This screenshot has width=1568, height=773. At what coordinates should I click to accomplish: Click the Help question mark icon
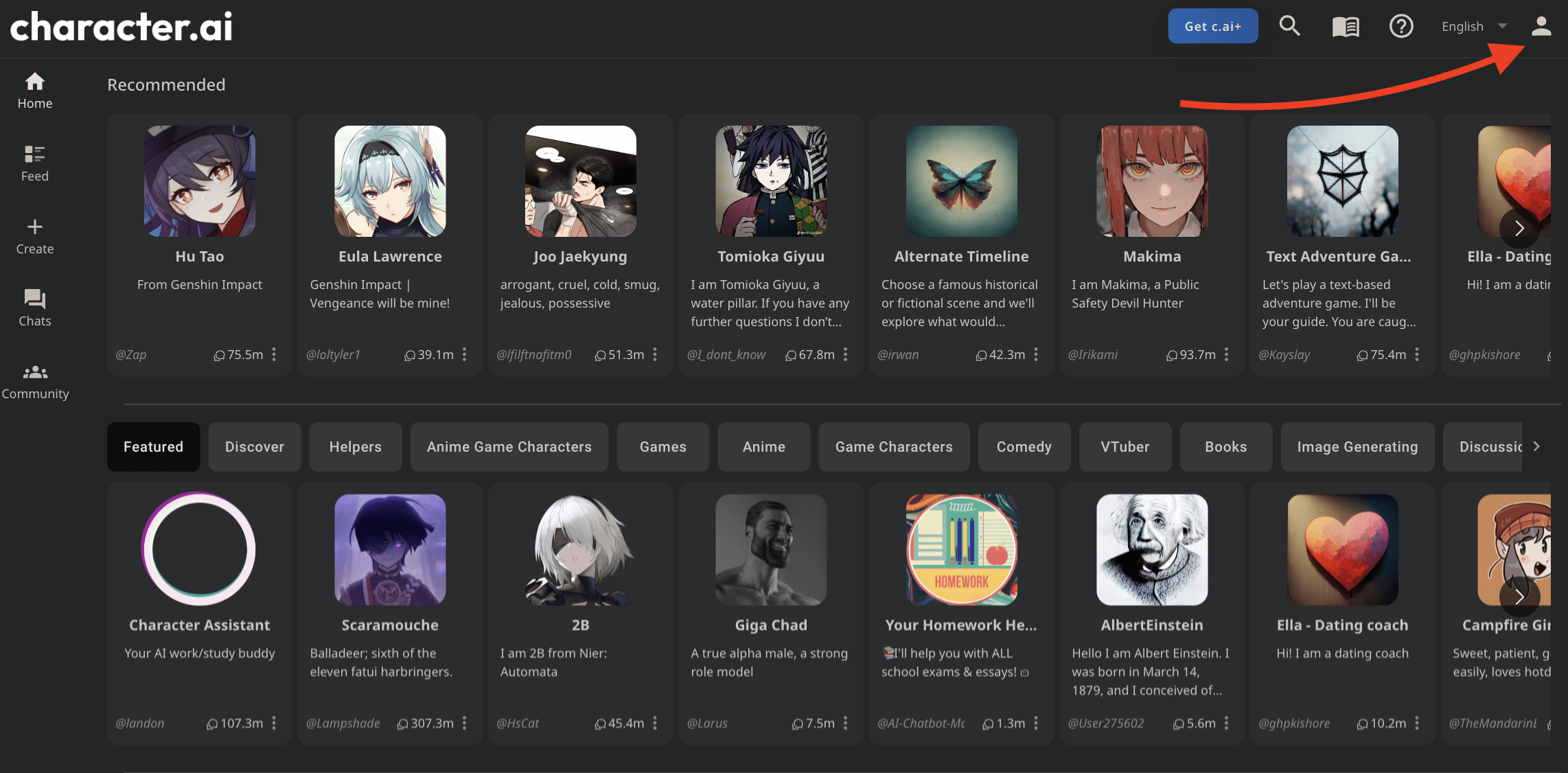tap(1401, 24)
